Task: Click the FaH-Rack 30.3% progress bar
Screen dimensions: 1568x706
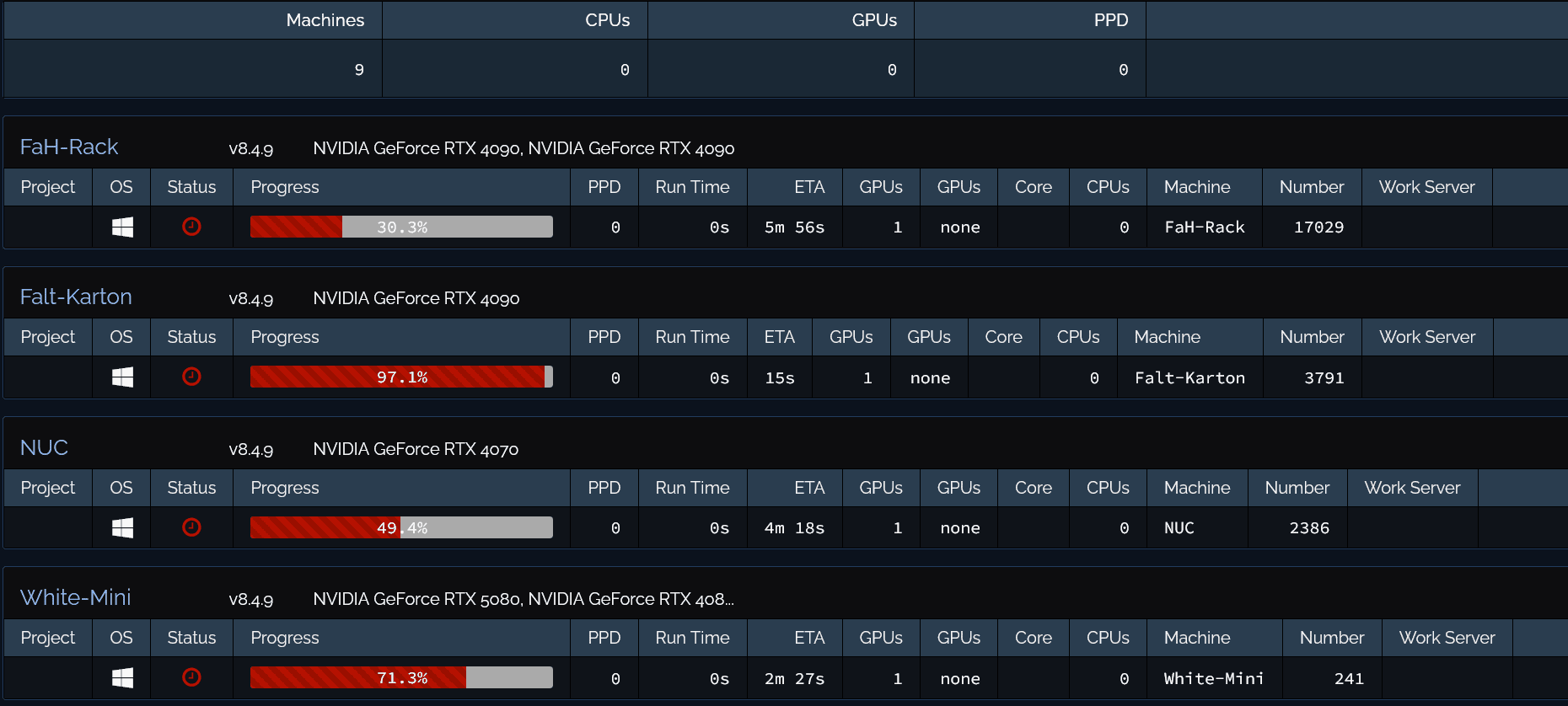Action: [401, 227]
